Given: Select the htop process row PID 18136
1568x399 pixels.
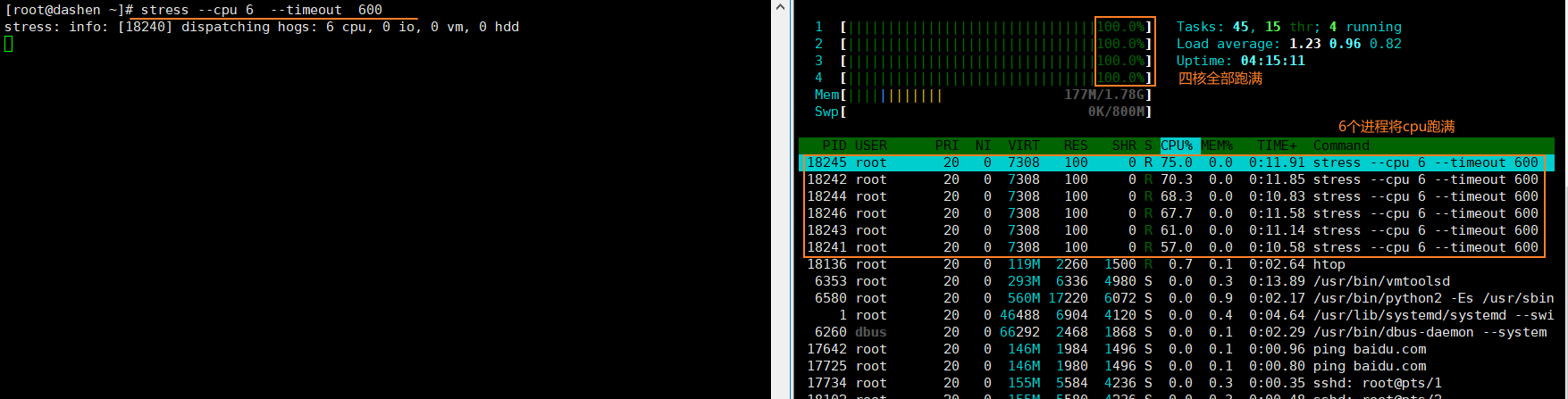Looking at the screenshot, I should point(1177,264).
